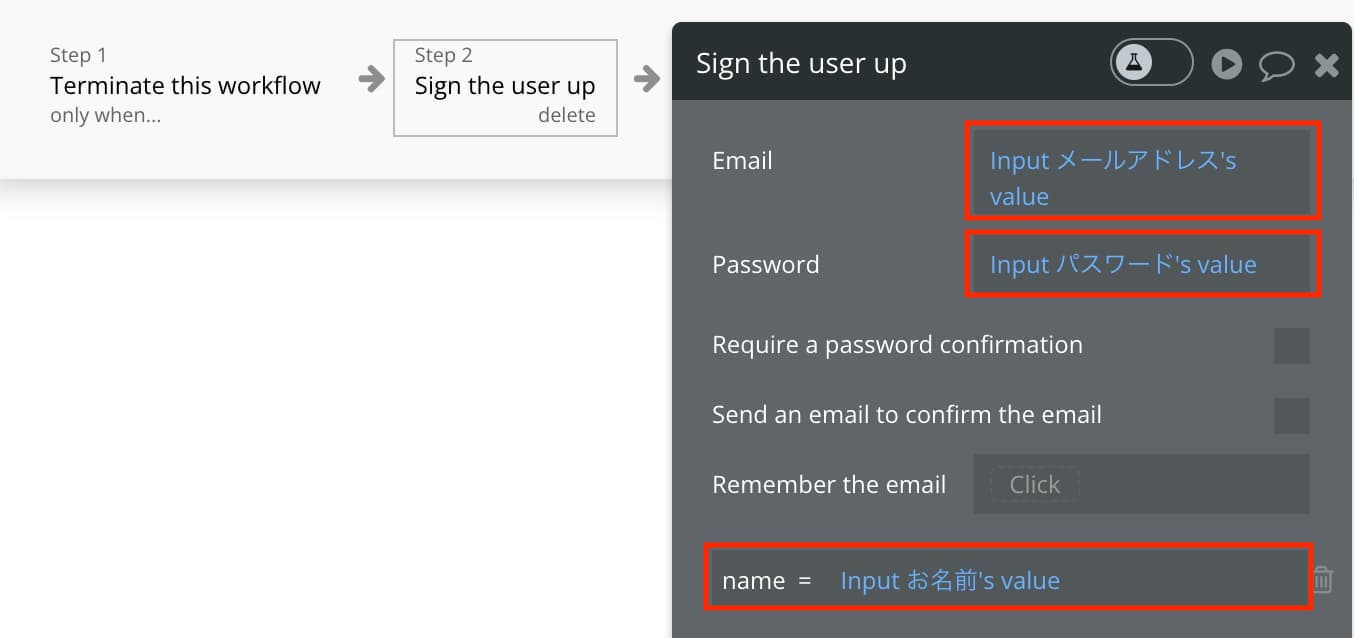Click the flask icon inside the toggle
This screenshot has height=638, width=1354.
1134,63
